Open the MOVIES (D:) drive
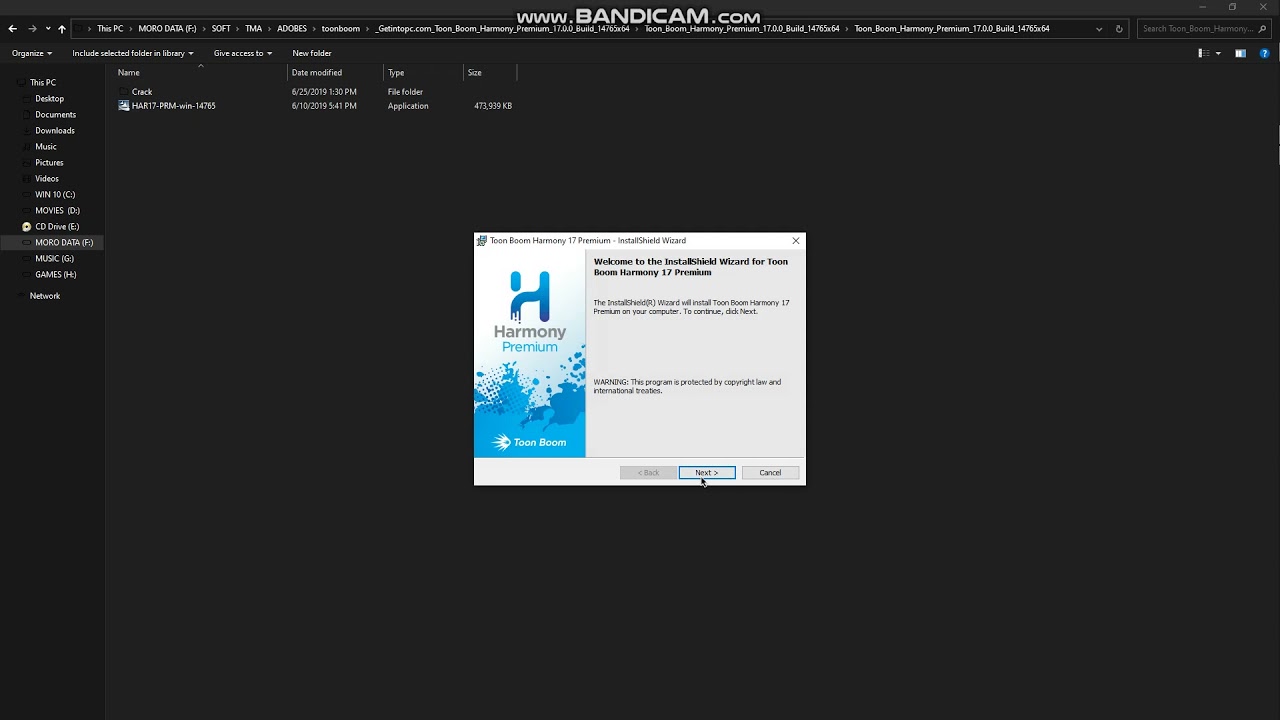 click(x=57, y=211)
